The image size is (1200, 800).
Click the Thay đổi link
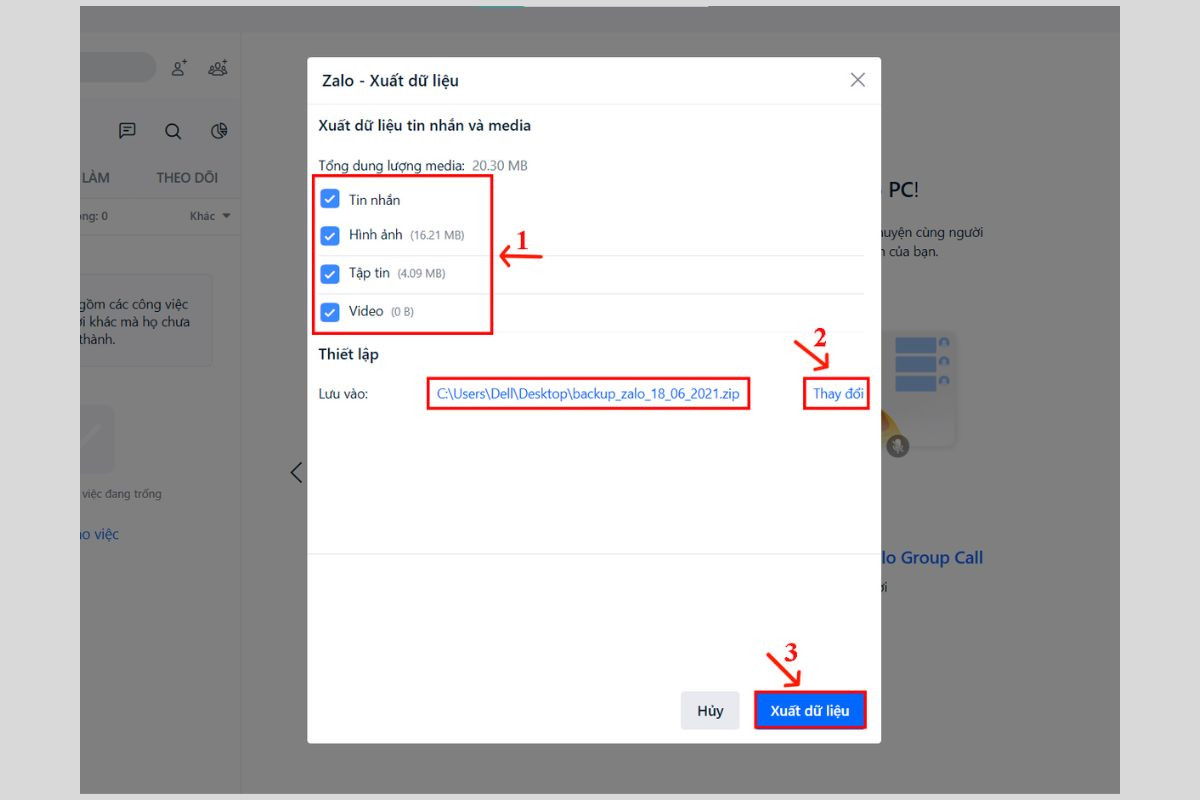(838, 394)
